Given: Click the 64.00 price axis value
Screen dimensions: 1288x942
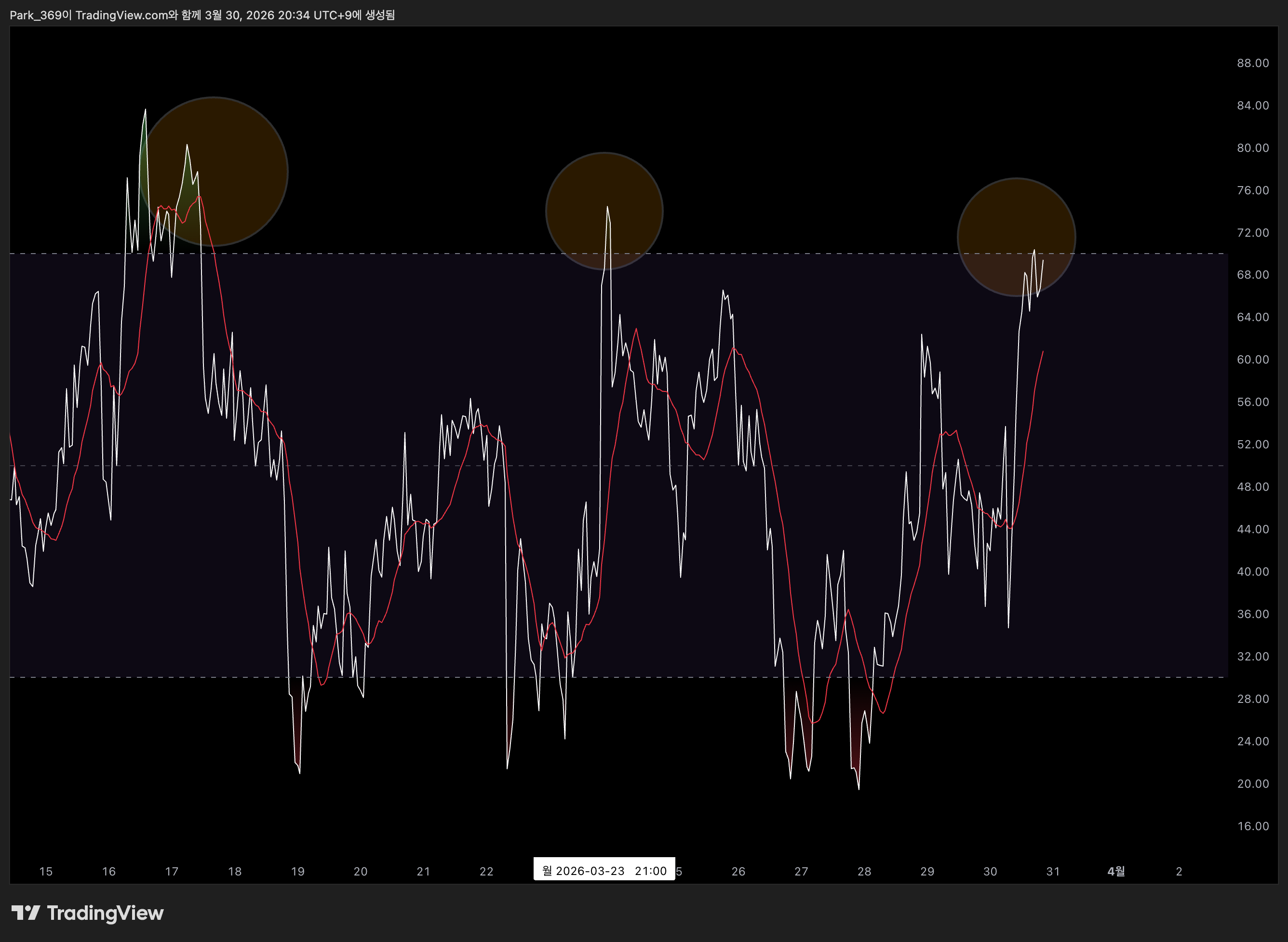Looking at the screenshot, I should [x=1253, y=317].
